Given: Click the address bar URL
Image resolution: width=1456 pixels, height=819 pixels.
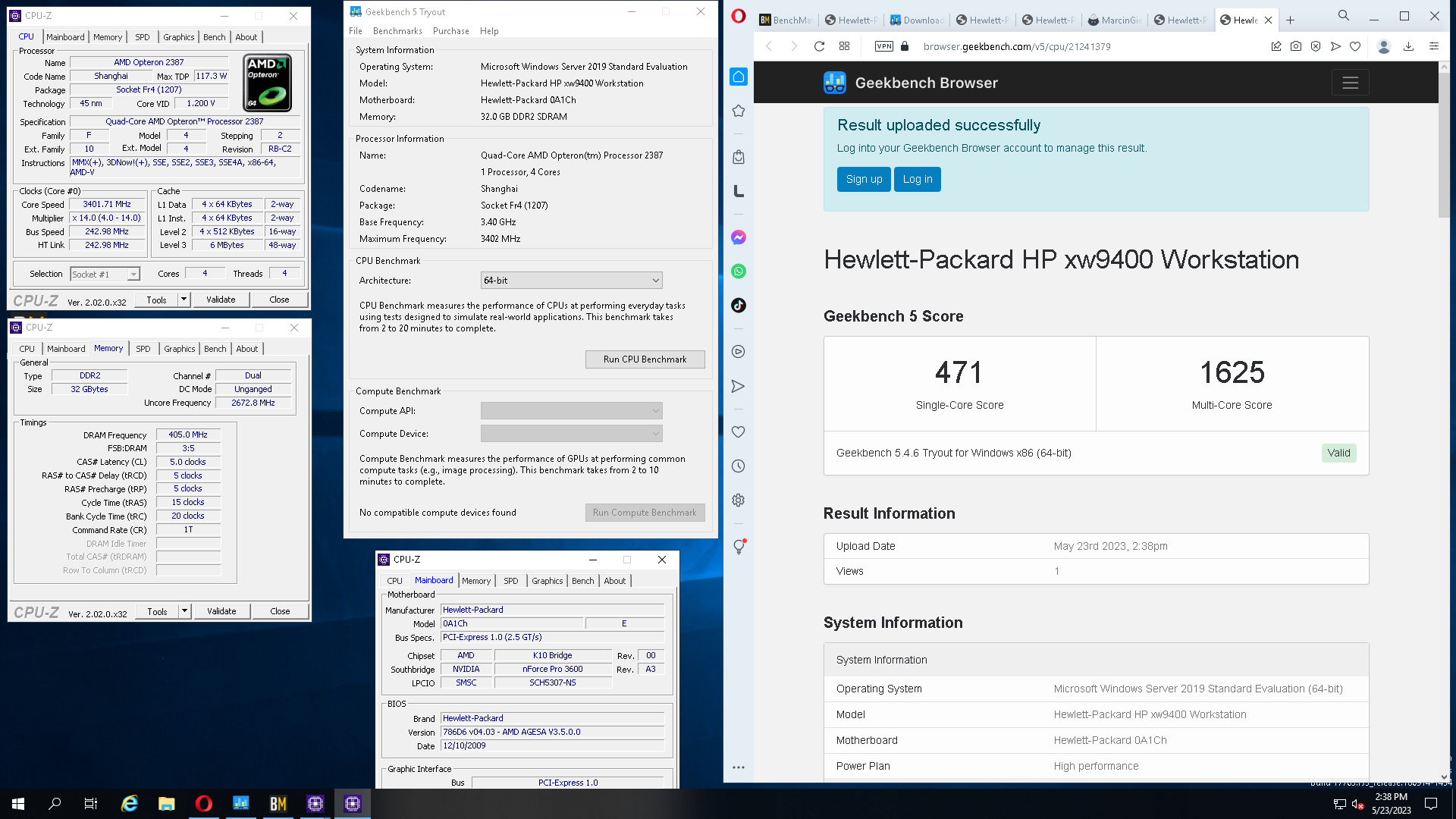Looking at the screenshot, I should click(1017, 46).
